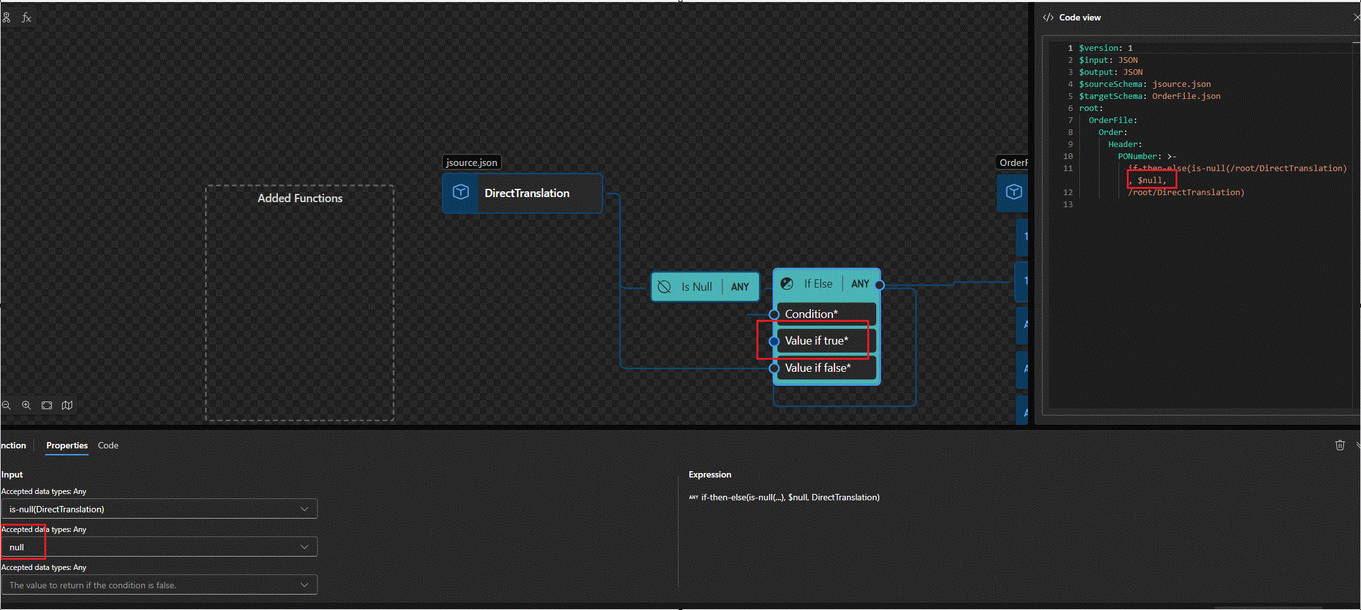Zoom in the map canvas

(x=26, y=405)
